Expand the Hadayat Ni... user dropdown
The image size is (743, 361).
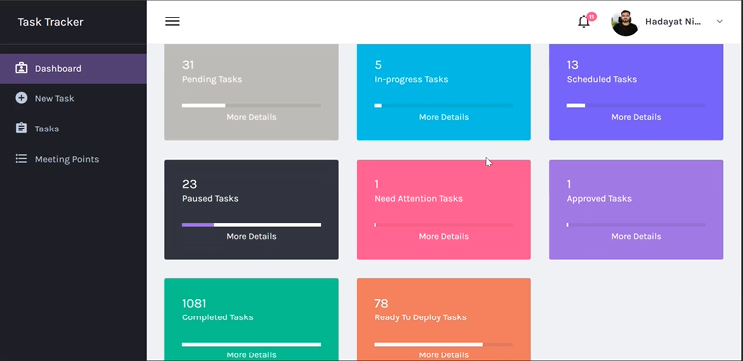(x=719, y=21)
